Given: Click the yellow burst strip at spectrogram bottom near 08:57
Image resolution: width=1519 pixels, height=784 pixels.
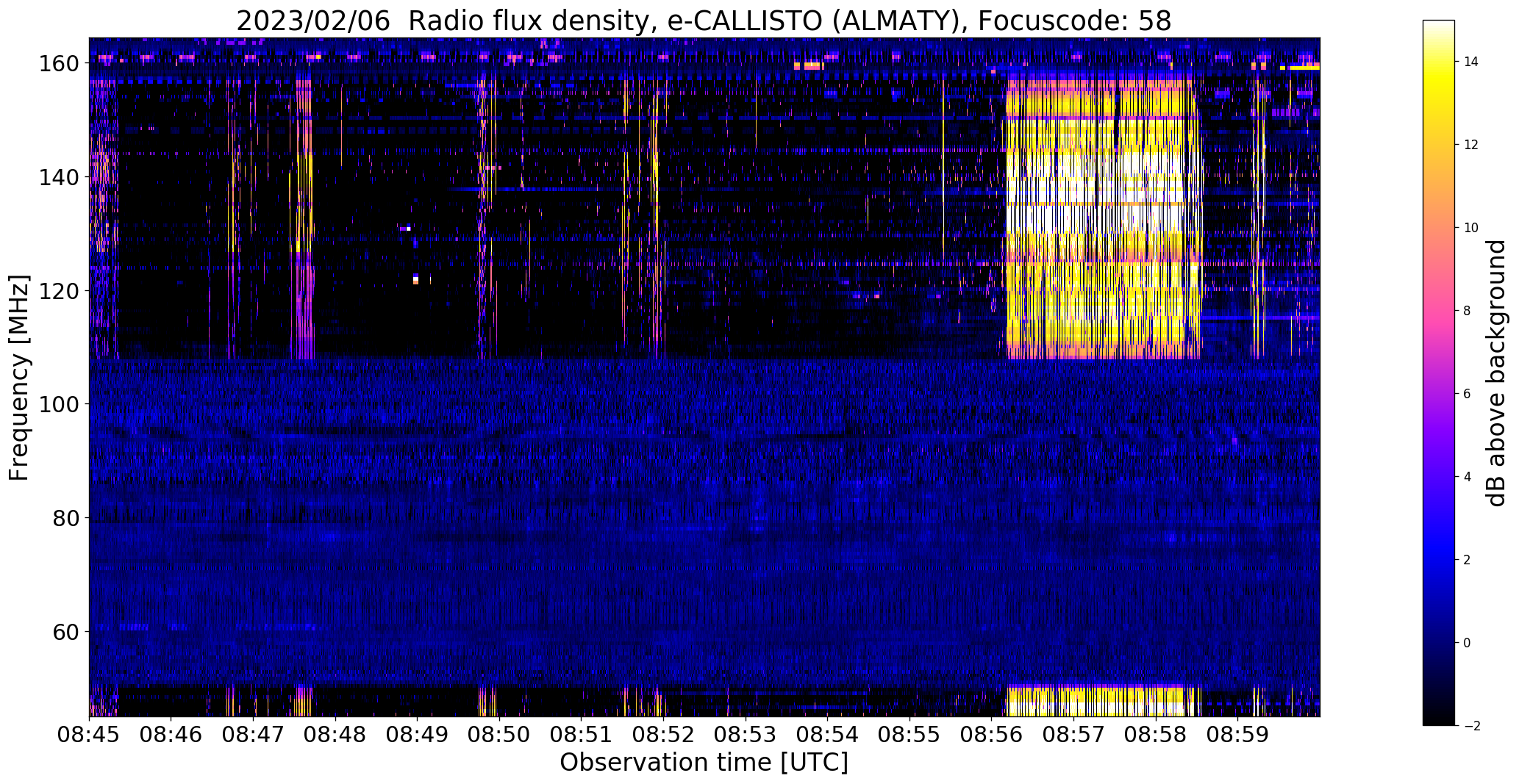Looking at the screenshot, I should (x=1096, y=701).
